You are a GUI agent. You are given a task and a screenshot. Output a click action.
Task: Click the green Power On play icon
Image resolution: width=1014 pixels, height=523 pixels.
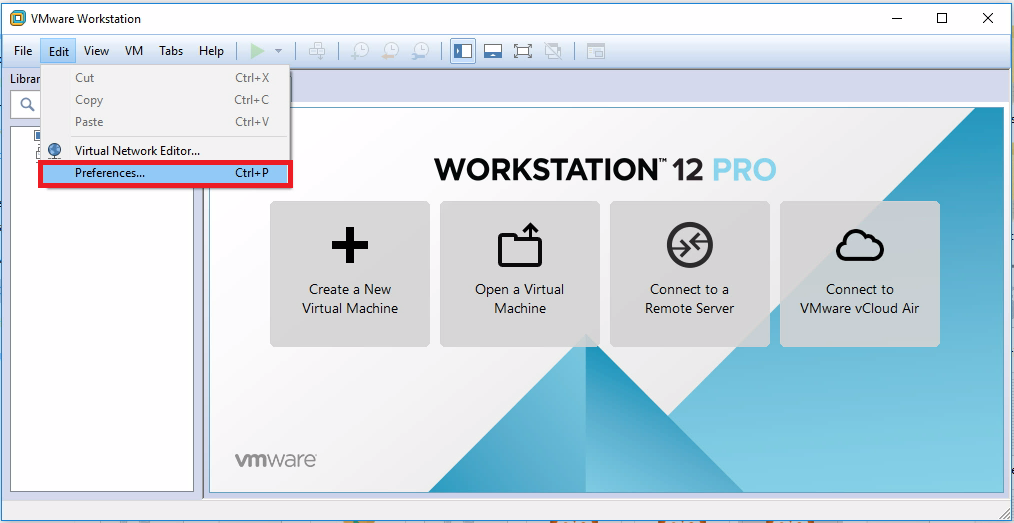[x=257, y=51]
